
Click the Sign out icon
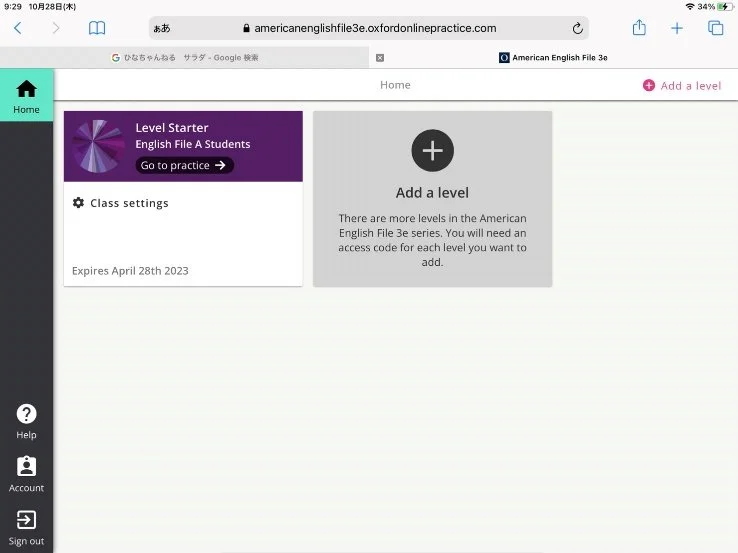tap(26, 520)
